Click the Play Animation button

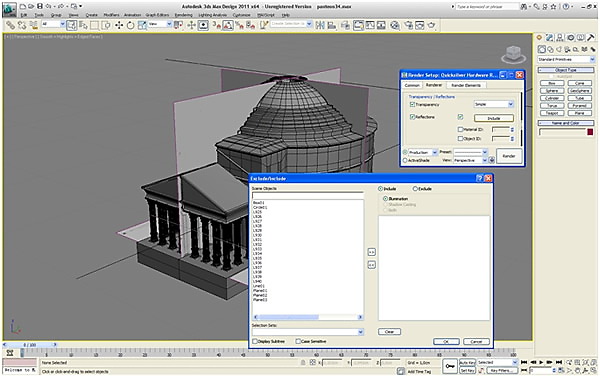coord(541,362)
